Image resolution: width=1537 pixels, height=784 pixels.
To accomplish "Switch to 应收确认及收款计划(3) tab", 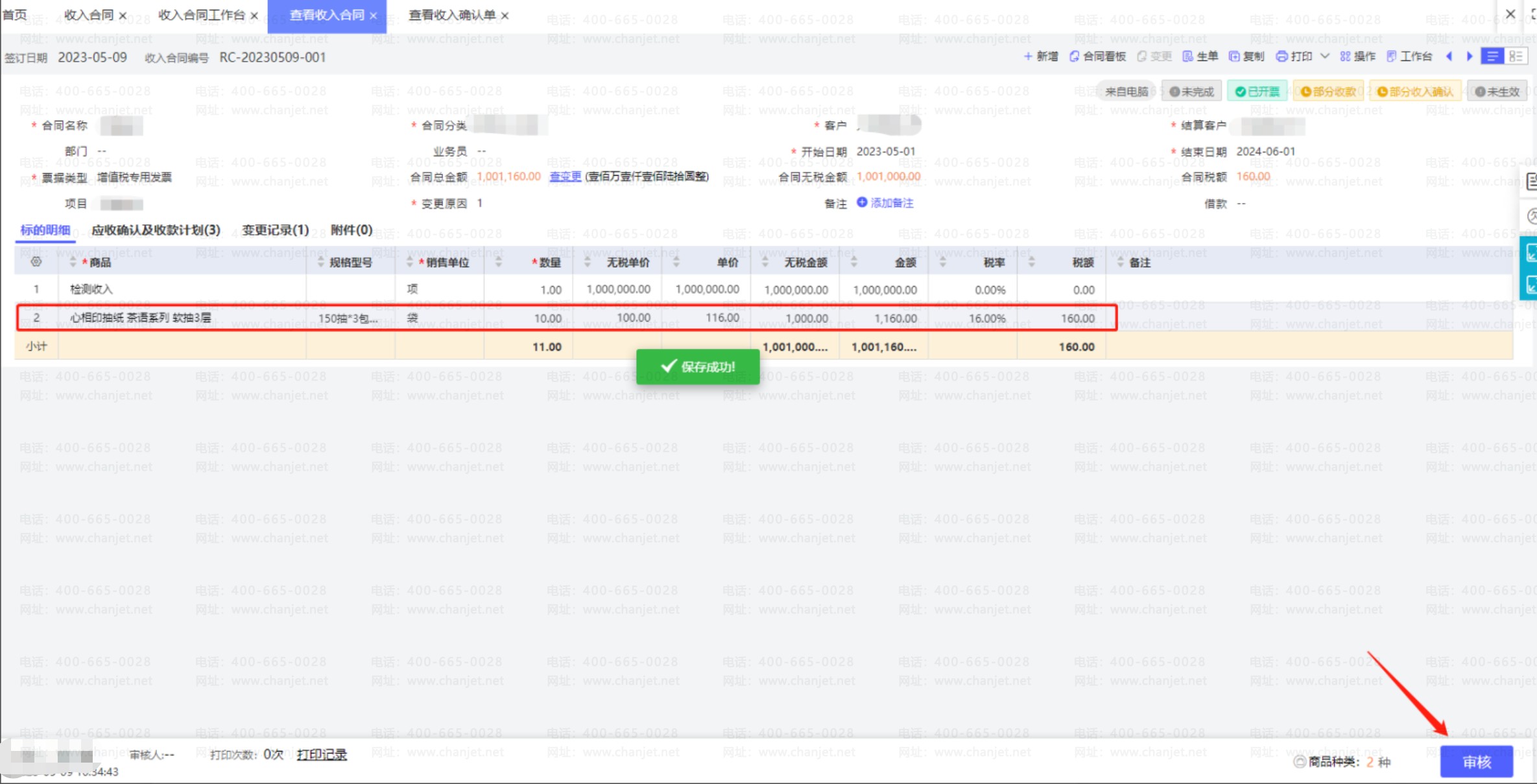I will click(156, 230).
